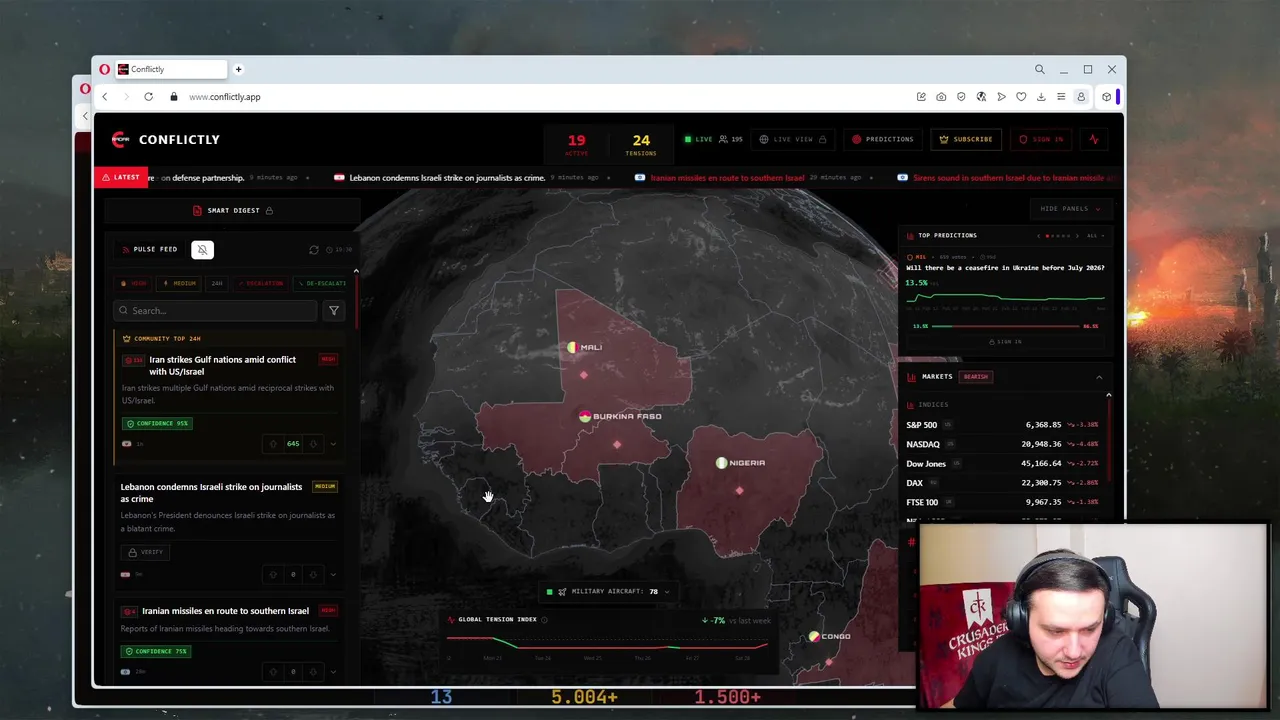Open the Predictions page
Viewport: 1280px width, 720px height.
click(883, 140)
